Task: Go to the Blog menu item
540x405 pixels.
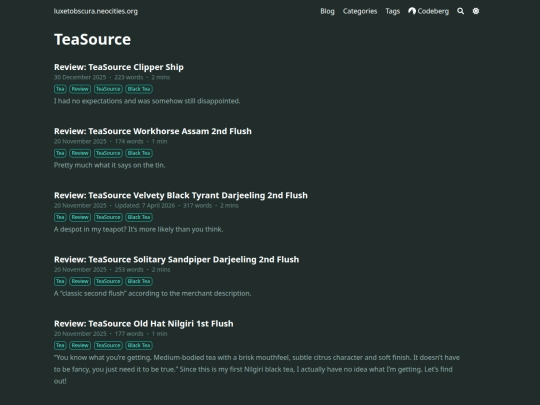Action: tap(327, 11)
